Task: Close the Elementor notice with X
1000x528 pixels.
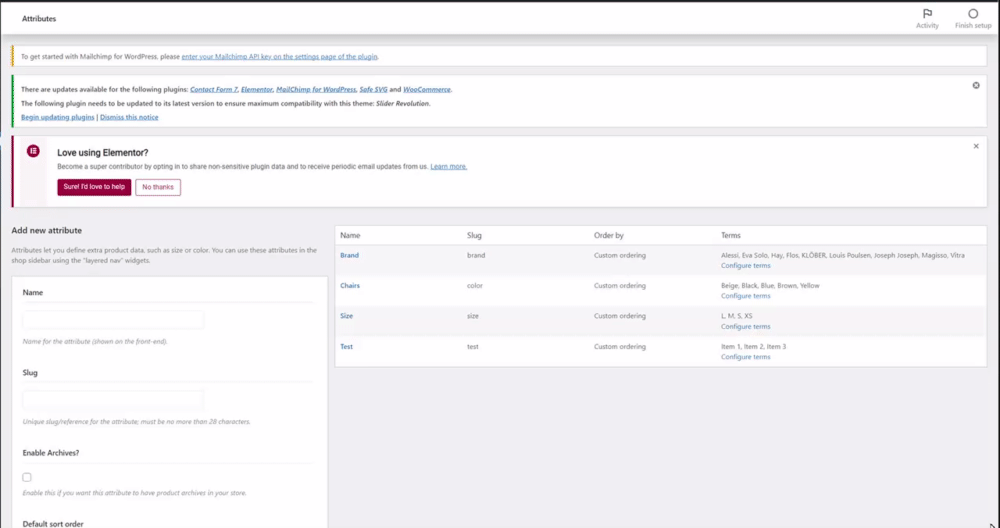Action: point(976,146)
